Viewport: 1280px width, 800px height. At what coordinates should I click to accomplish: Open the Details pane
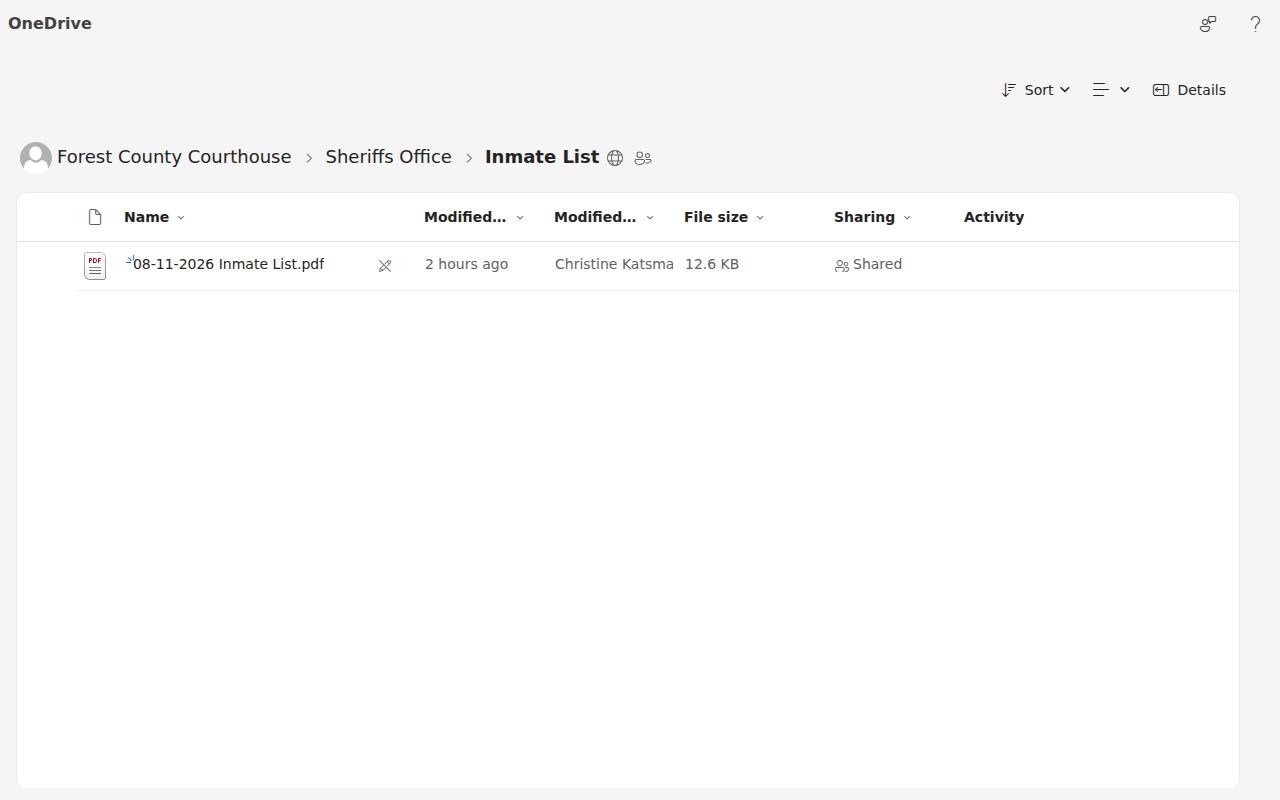(x=1189, y=90)
